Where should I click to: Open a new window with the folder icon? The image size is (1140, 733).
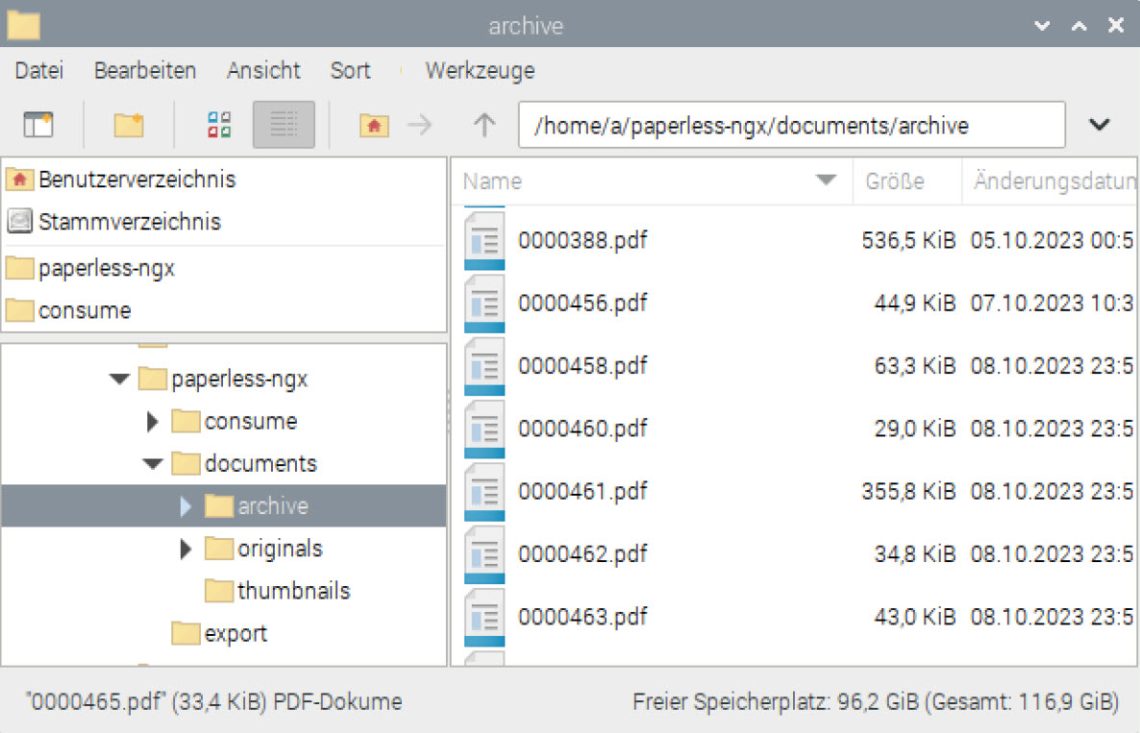click(x=128, y=125)
